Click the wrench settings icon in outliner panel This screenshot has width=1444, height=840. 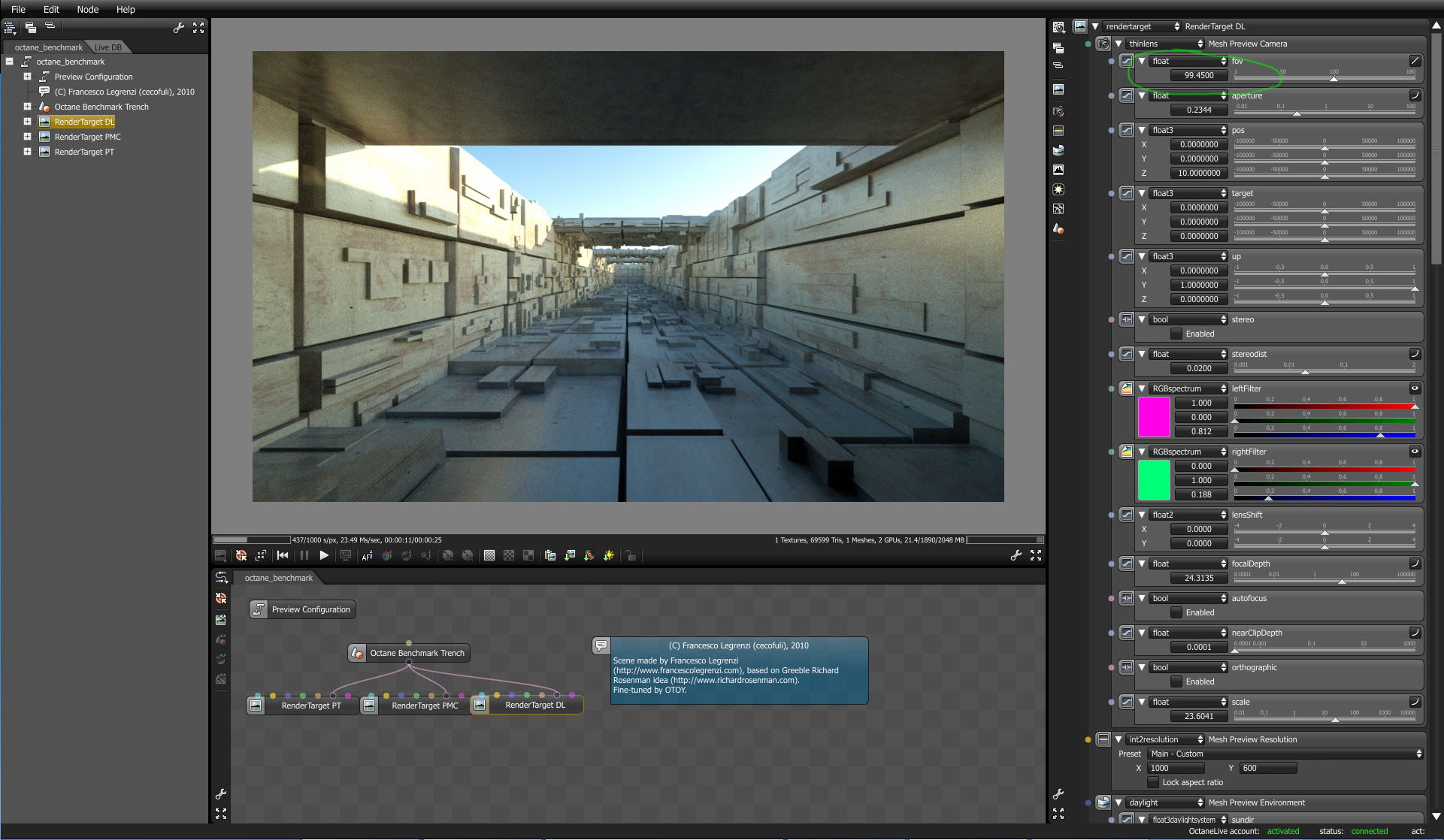point(178,28)
